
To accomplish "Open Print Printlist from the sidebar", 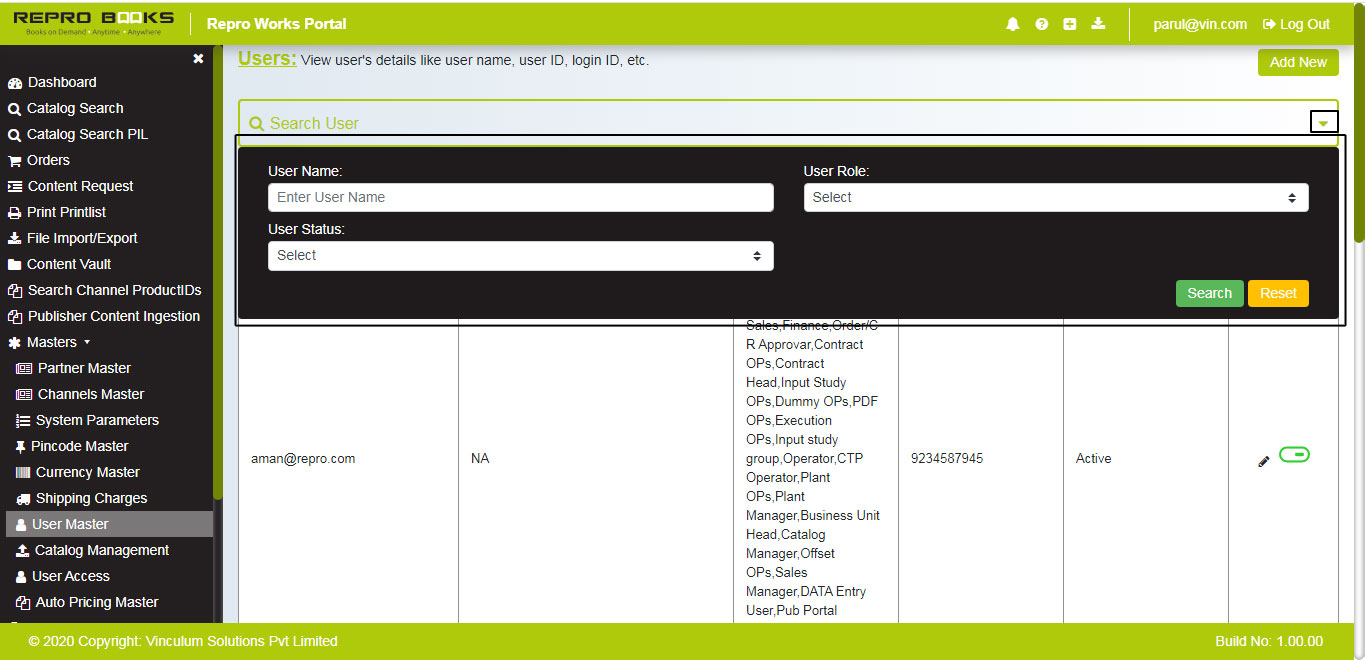I will pos(64,212).
